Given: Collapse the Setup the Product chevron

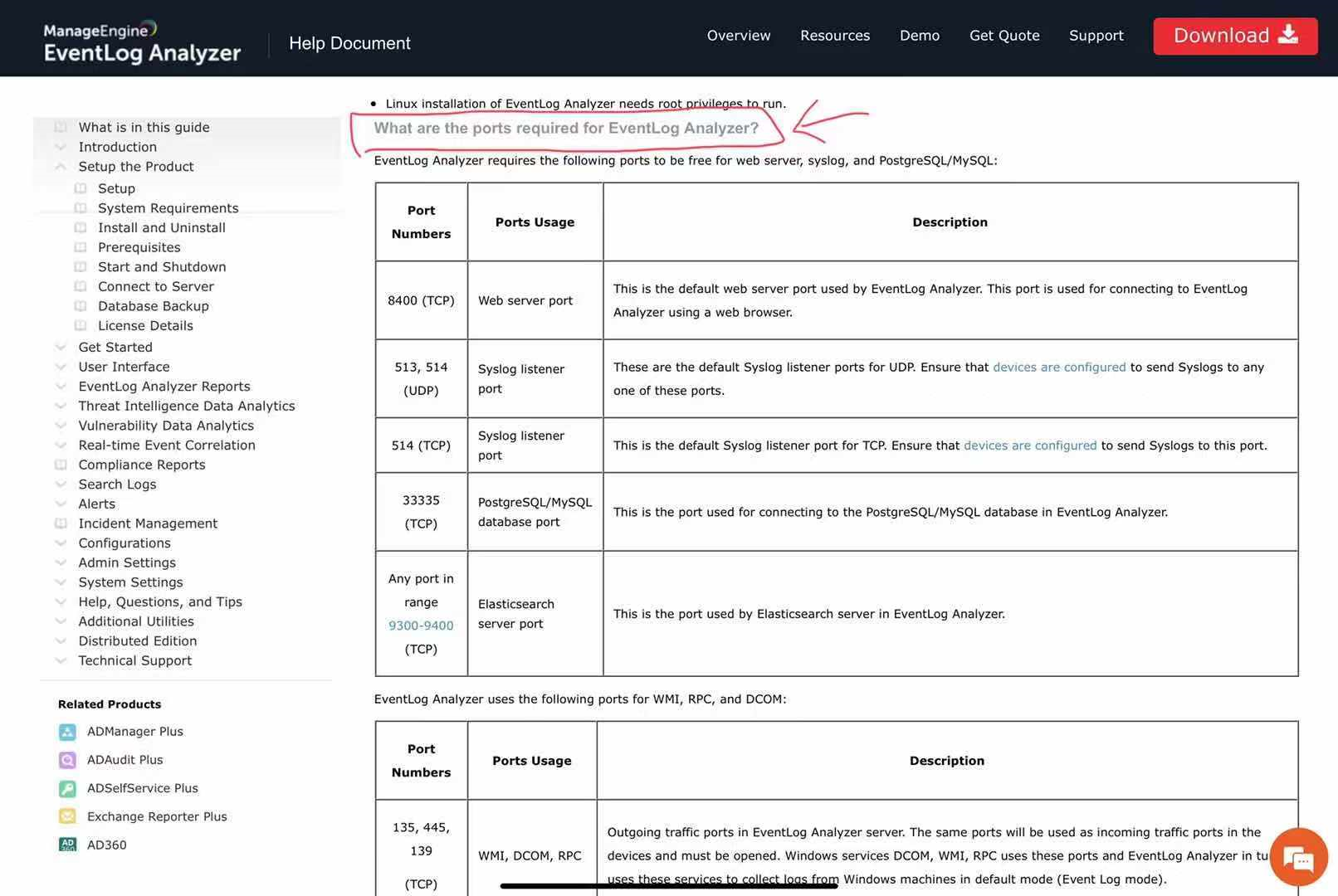Looking at the screenshot, I should tap(61, 166).
